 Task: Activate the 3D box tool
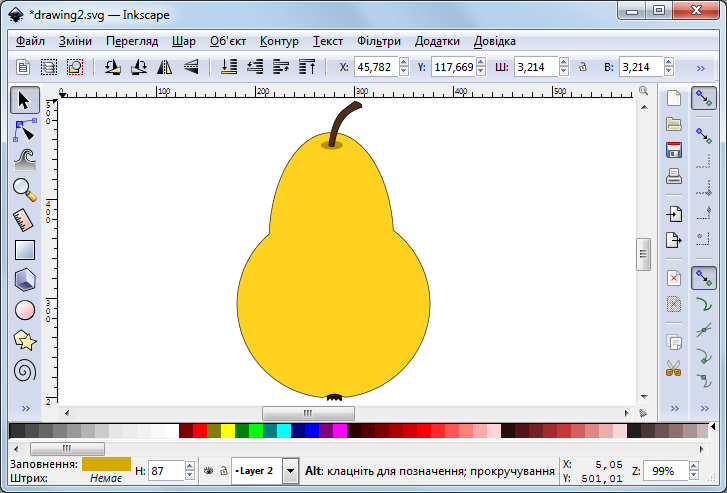point(25,280)
